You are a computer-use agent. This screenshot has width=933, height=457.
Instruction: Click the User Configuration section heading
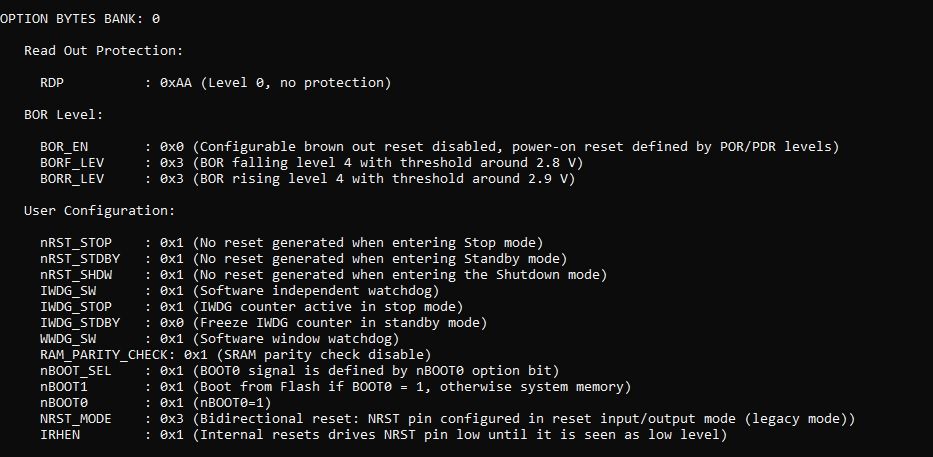tap(100, 210)
